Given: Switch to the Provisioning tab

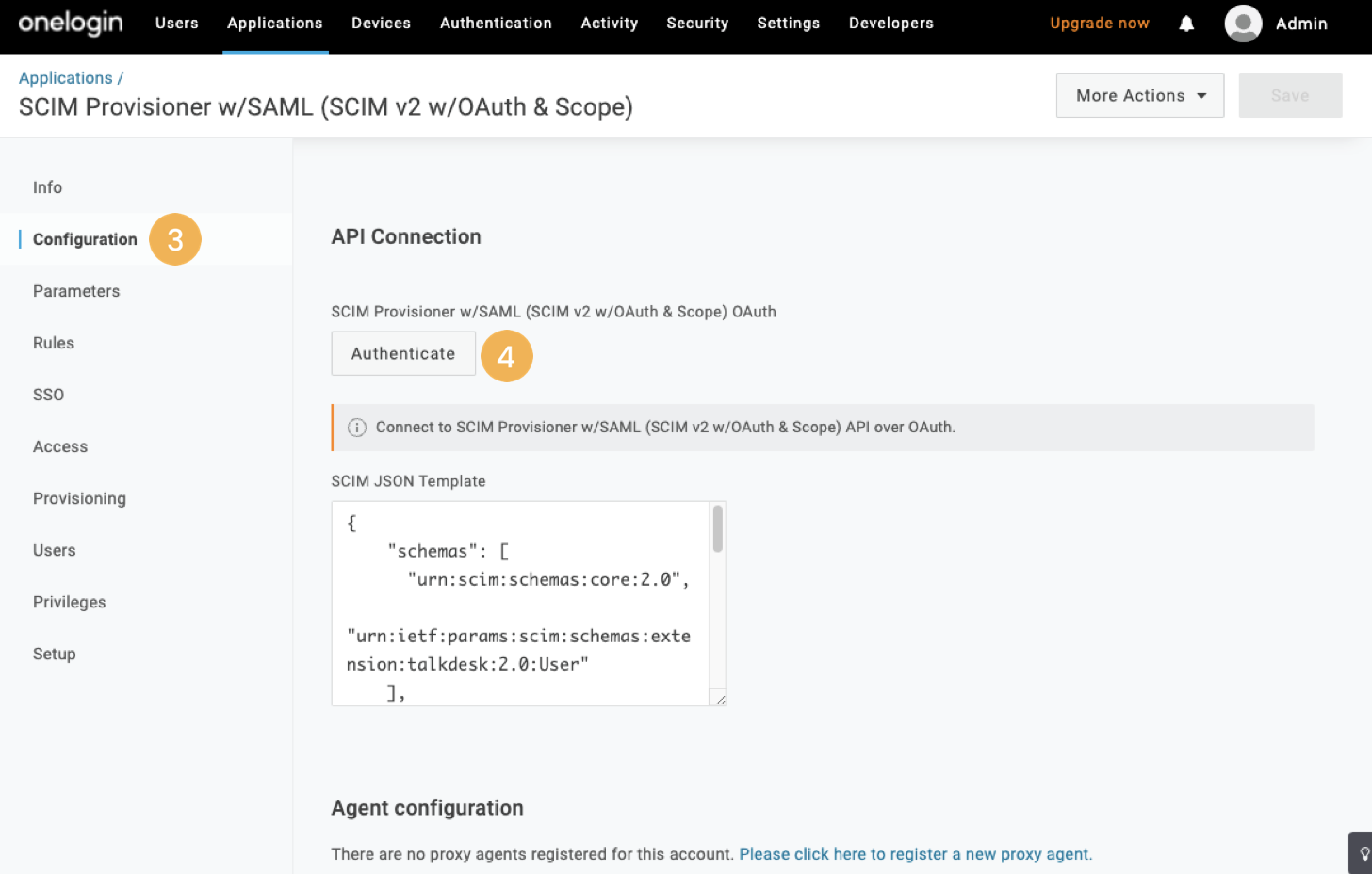Looking at the screenshot, I should pyautogui.click(x=79, y=498).
